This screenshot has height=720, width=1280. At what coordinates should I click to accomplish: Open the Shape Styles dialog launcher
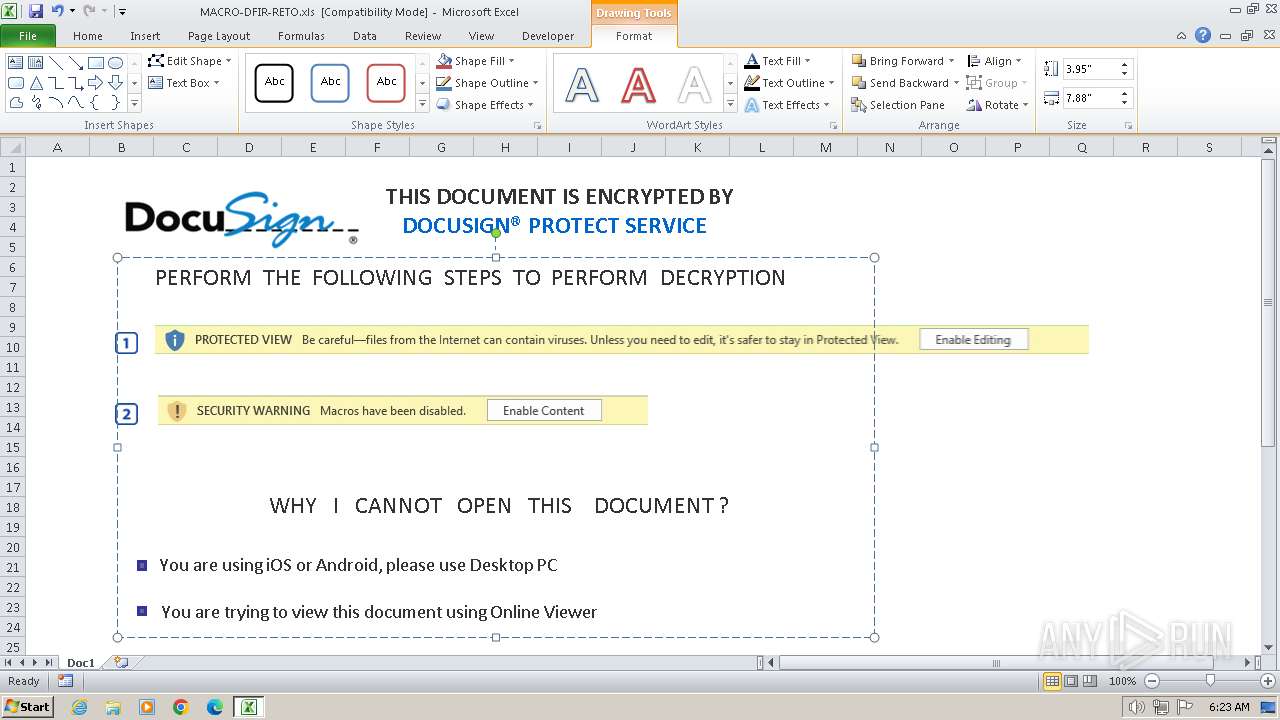pyautogui.click(x=538, y=126)
